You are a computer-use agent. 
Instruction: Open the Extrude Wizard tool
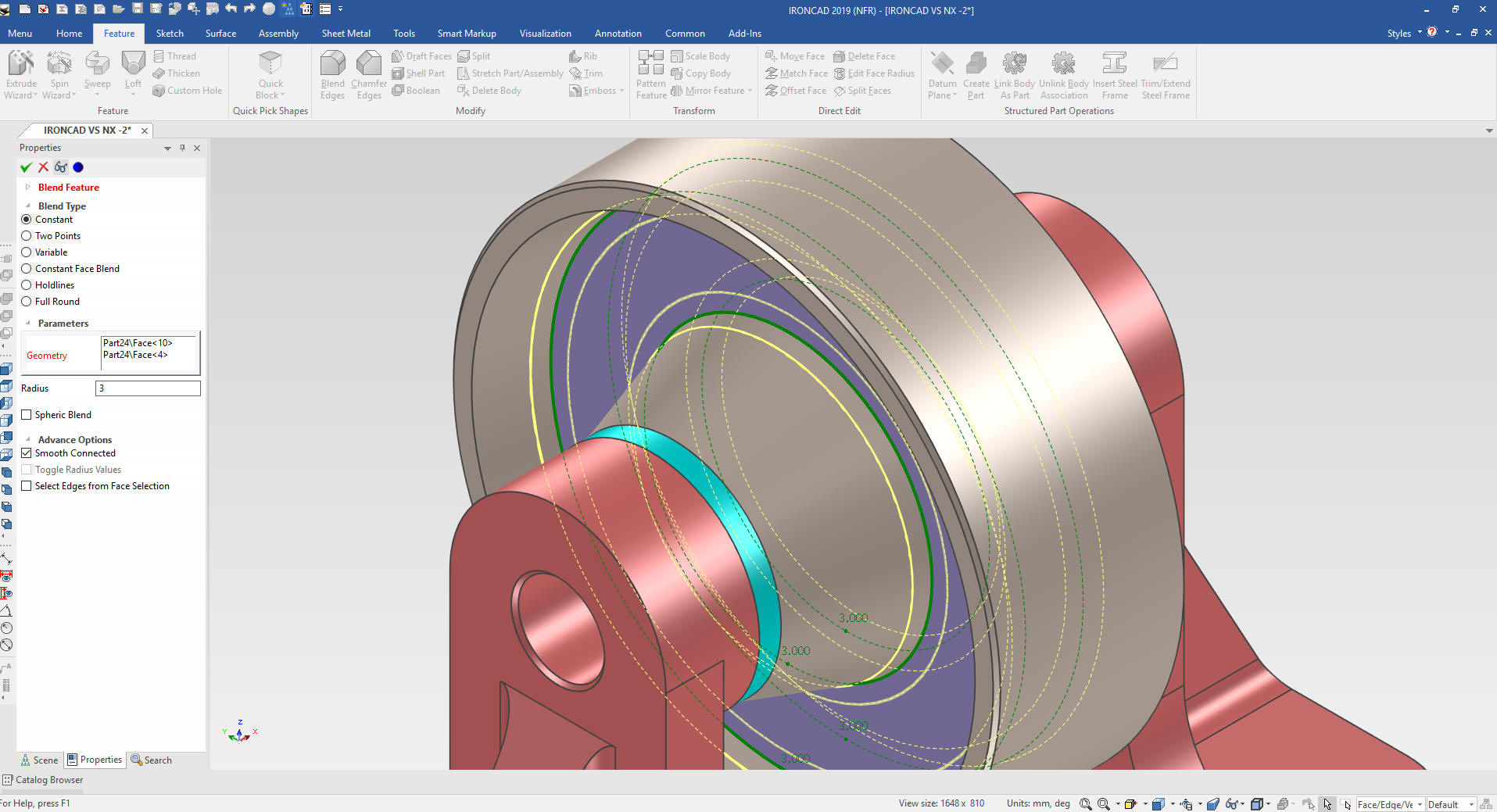pyautogui.click(x=21, y=75)
